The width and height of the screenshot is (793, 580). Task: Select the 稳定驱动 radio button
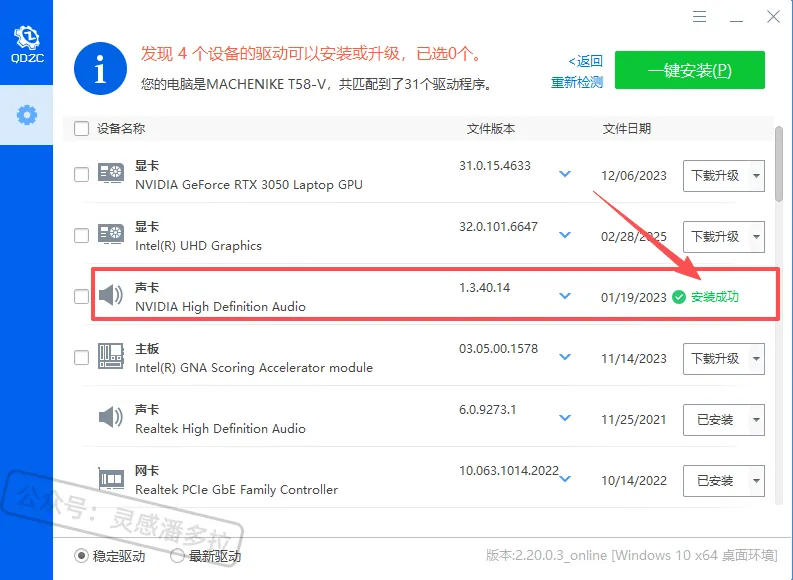pos(81,556)
